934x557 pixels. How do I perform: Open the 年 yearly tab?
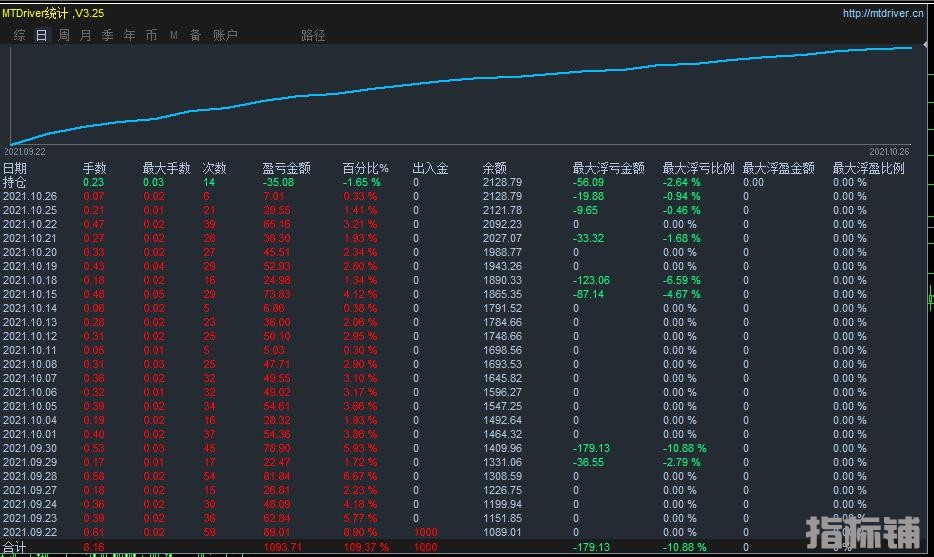pyautogui.click(x=129, y=35)
